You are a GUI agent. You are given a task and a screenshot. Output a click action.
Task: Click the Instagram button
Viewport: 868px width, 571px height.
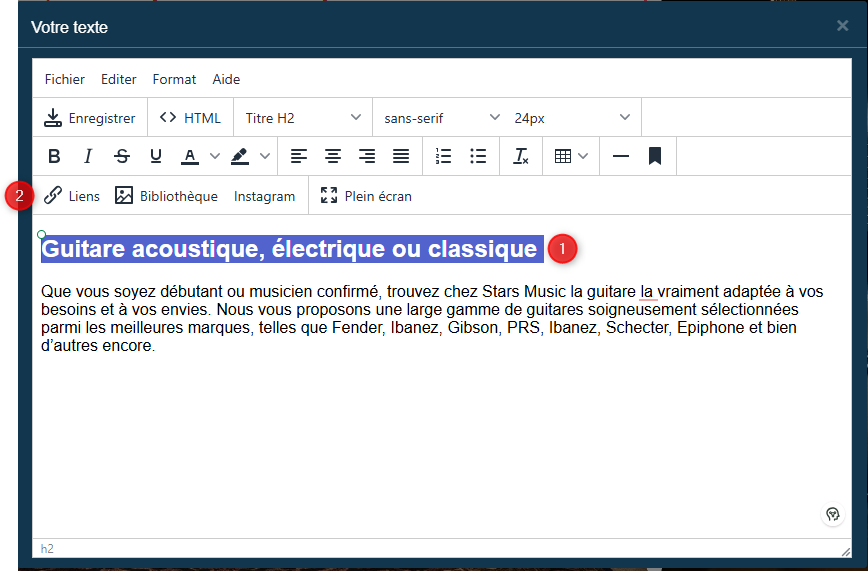(264, 196)
